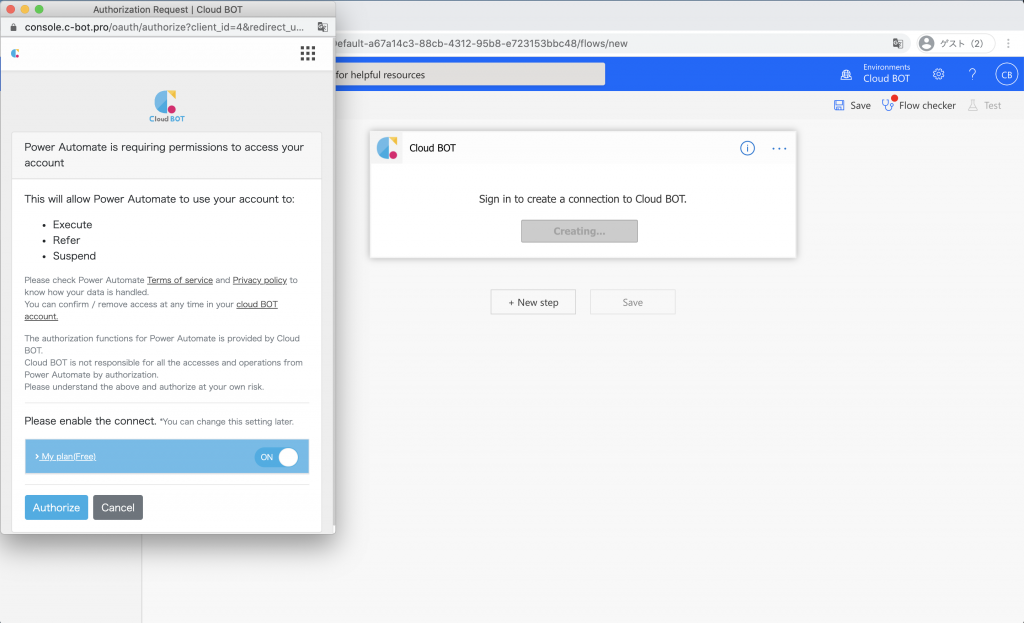Click the "Cloud BOT" card title
The height and width of the screenshot is (623, 1024).
(432, 148)
